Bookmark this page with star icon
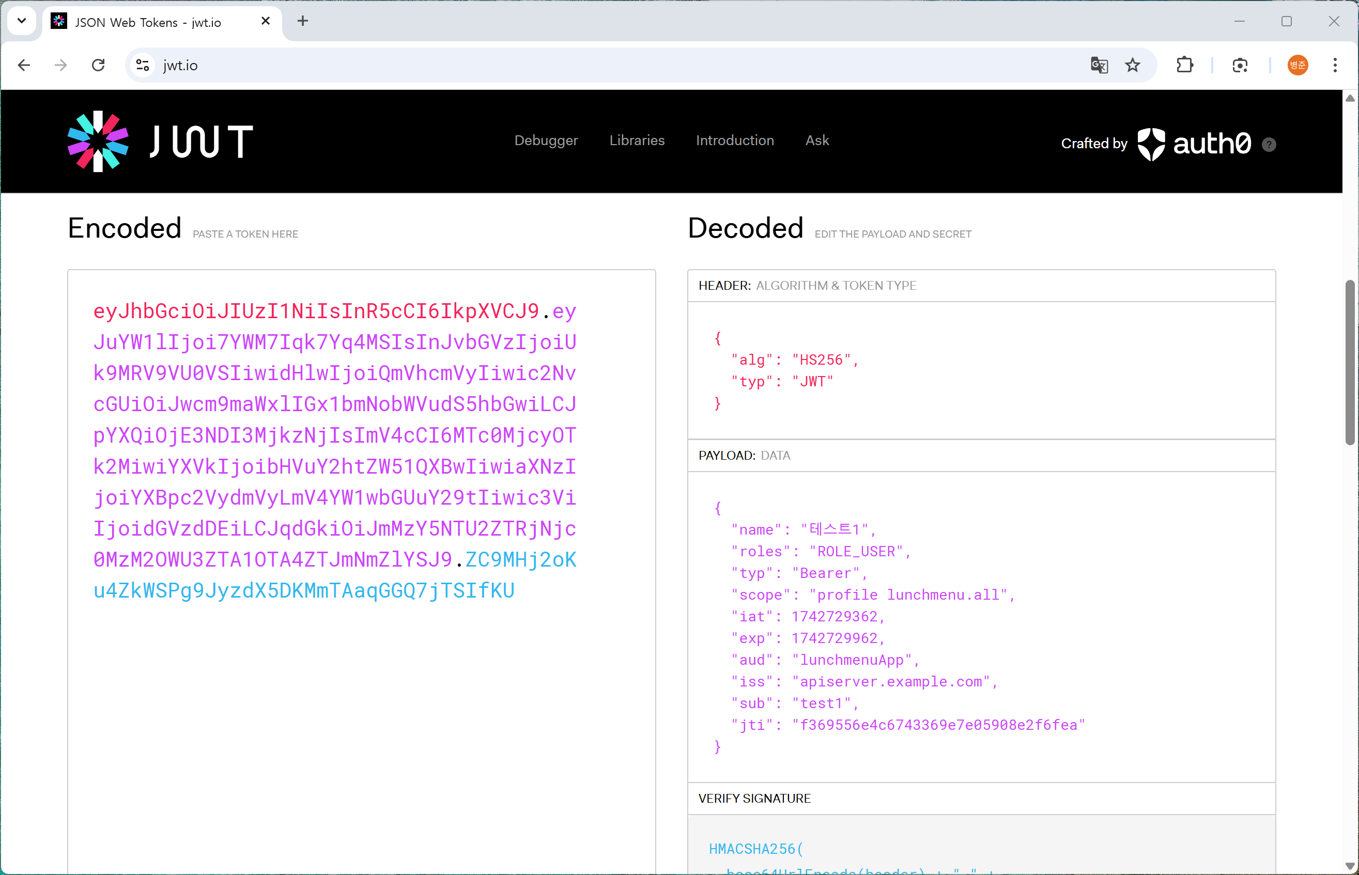The width and height of the screenshot is (1359, 875). point(1133,65)
